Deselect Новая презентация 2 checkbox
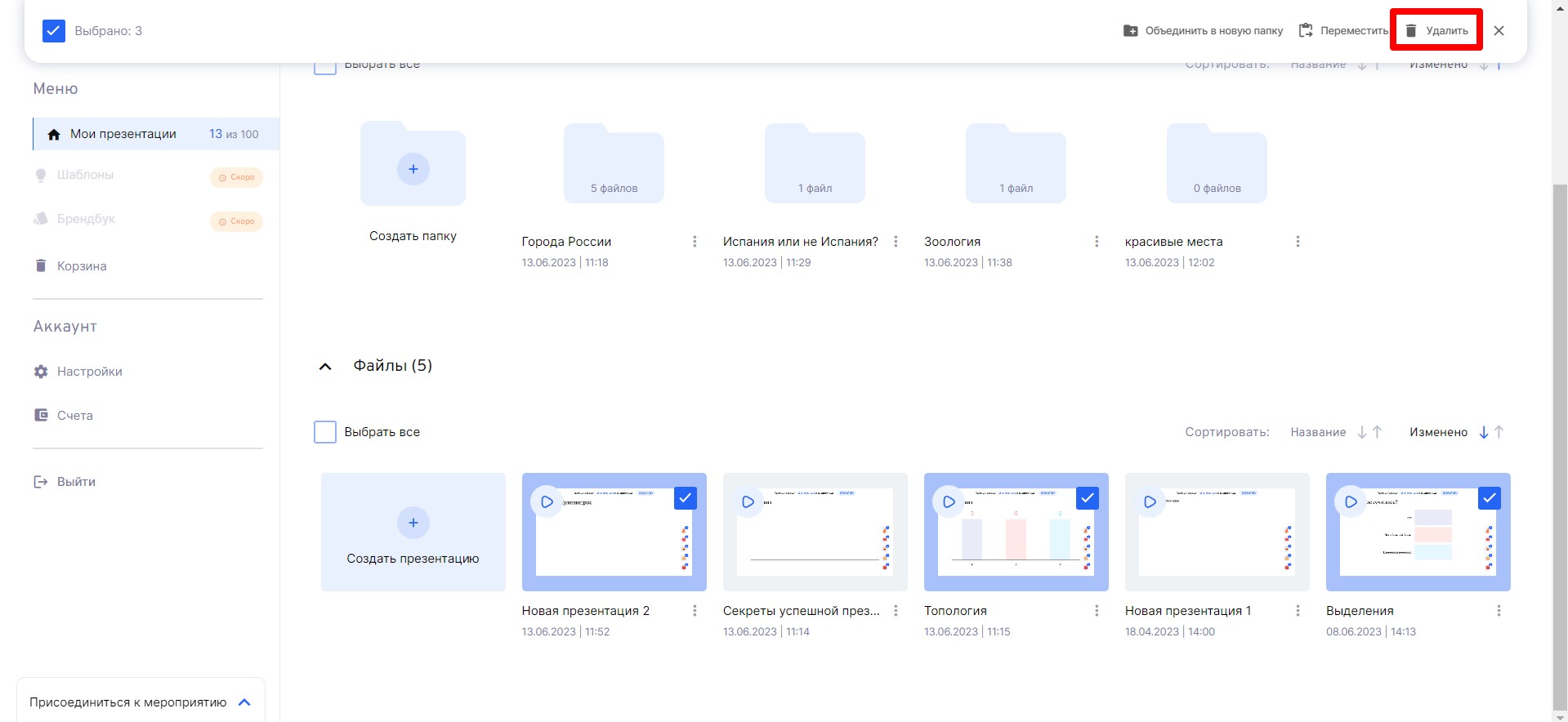The height and width of the screenshot is (722, 1568). 686,498
